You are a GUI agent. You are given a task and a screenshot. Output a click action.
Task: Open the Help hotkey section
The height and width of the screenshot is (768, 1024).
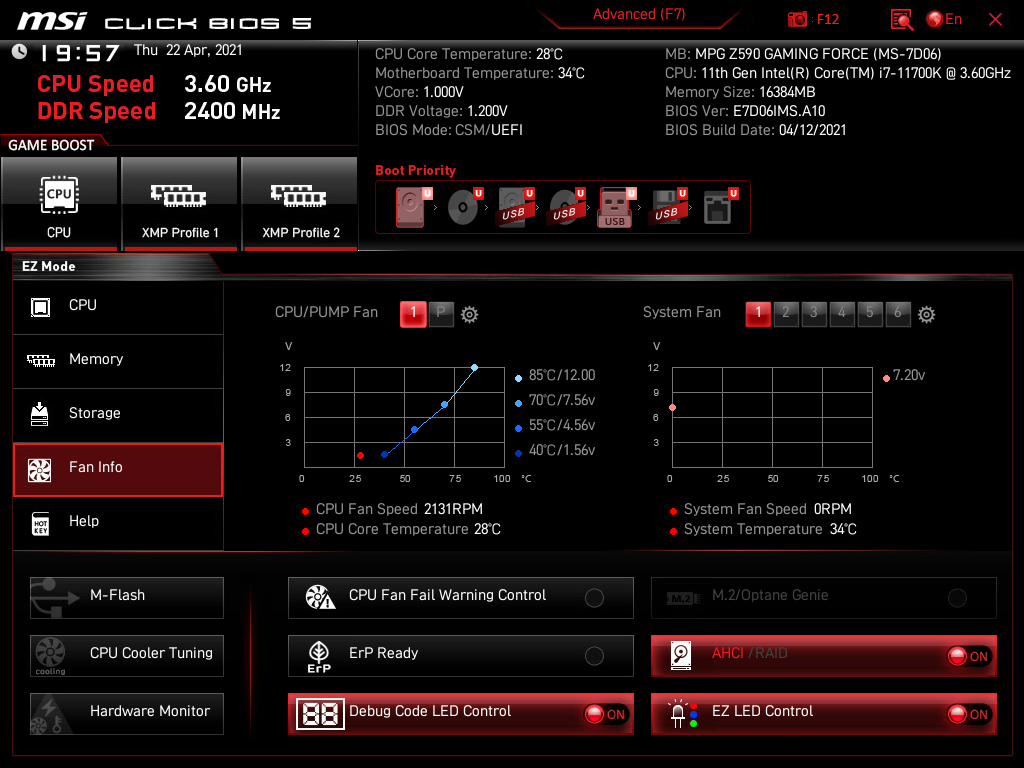118,523
